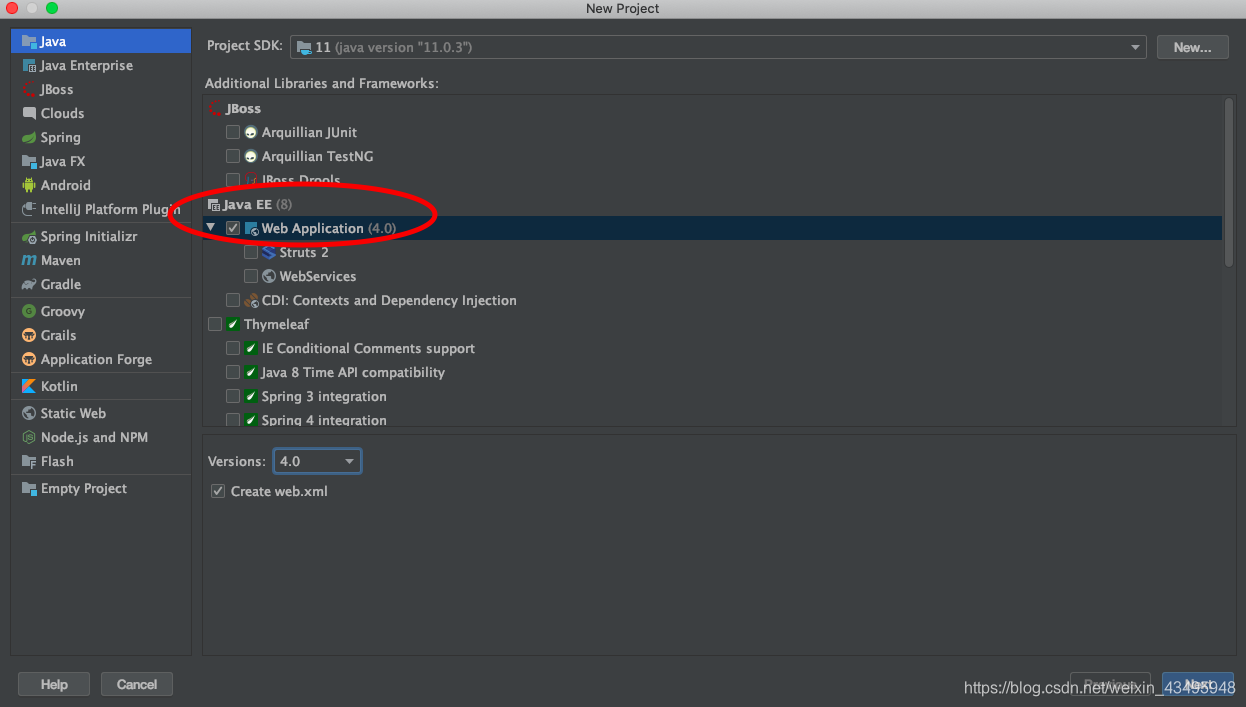Collapse the Web Application tree node

pos(211,228)
